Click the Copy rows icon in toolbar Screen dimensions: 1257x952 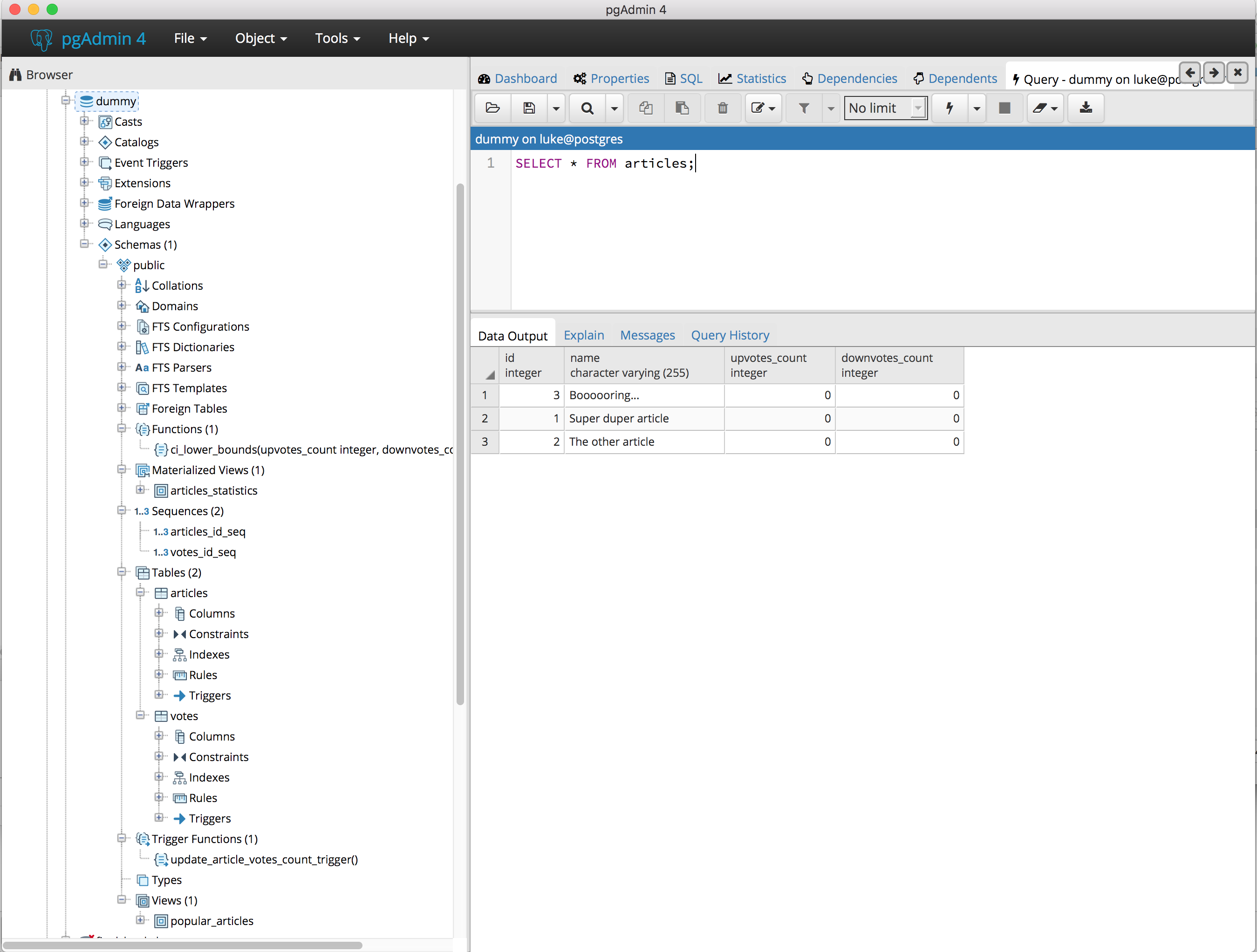click(645, 108)
